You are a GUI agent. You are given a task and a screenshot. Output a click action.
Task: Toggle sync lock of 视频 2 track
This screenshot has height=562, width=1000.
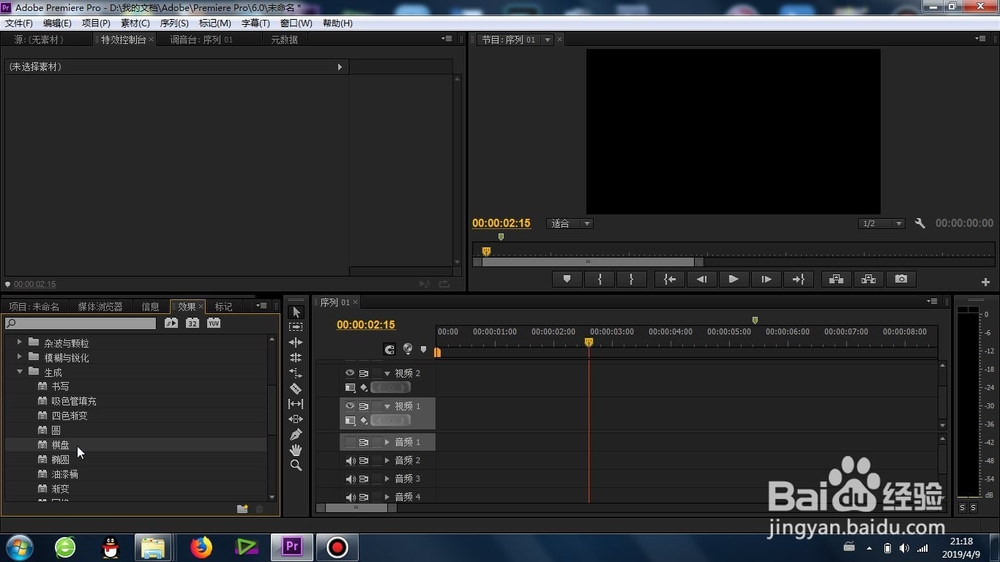point(364,373)
